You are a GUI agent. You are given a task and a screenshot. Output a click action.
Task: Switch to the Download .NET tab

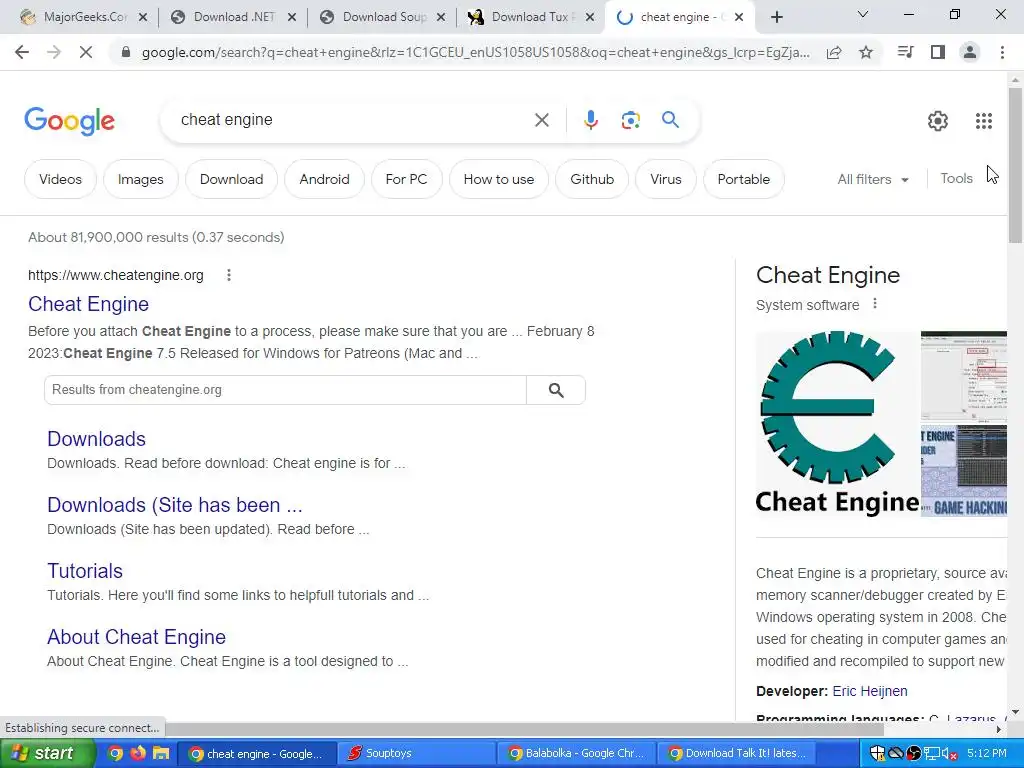point(234,17)
